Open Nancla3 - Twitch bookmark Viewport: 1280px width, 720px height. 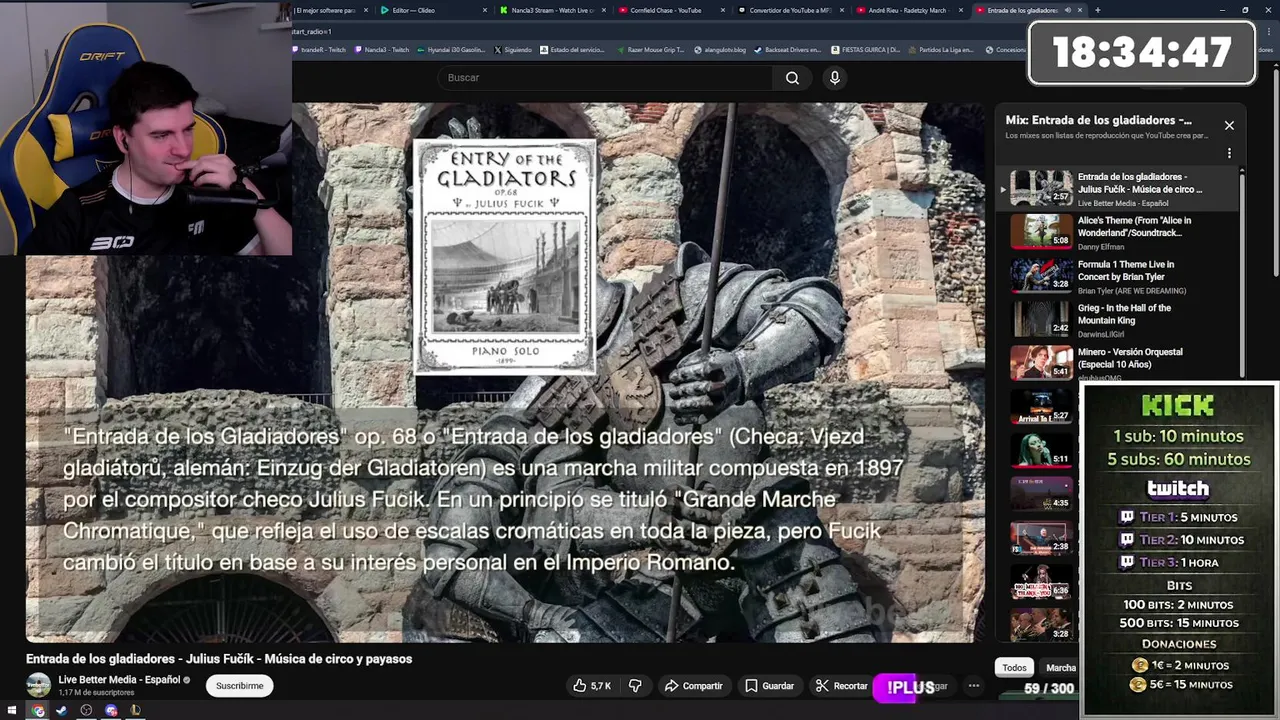coord(382,49)
